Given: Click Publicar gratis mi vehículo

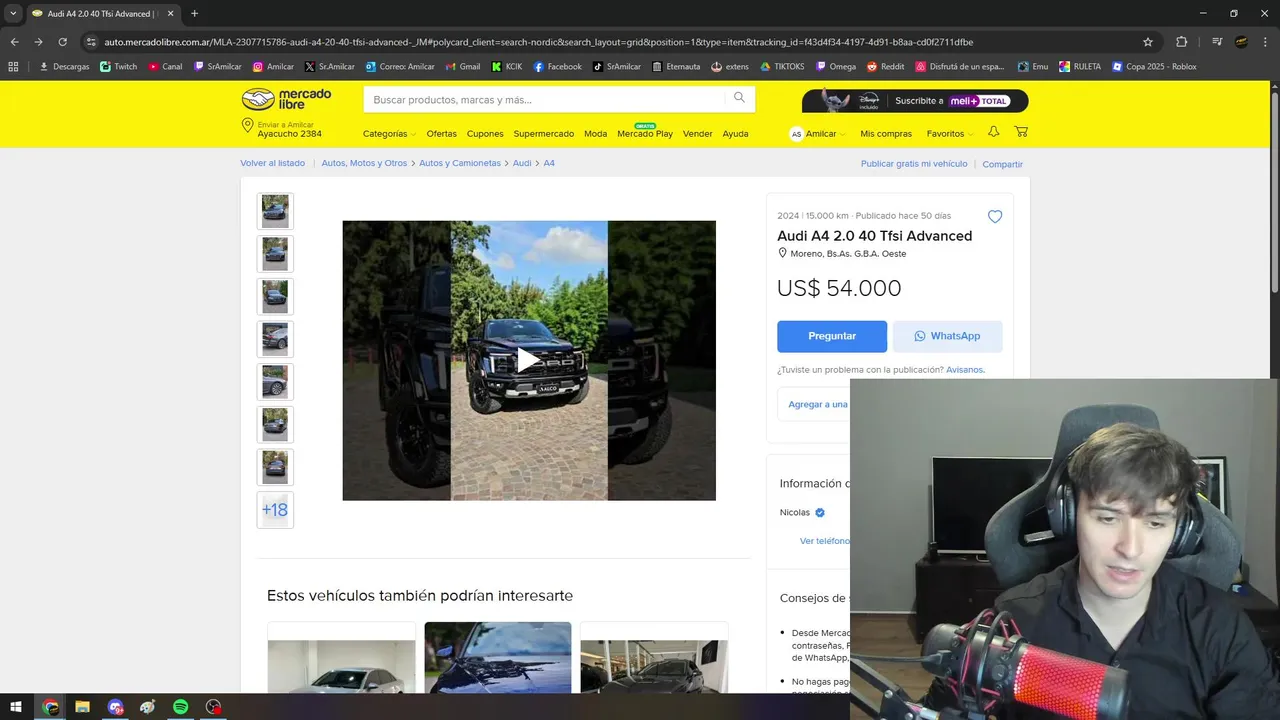Looking at the screenshot, I should tap(914, 163).
